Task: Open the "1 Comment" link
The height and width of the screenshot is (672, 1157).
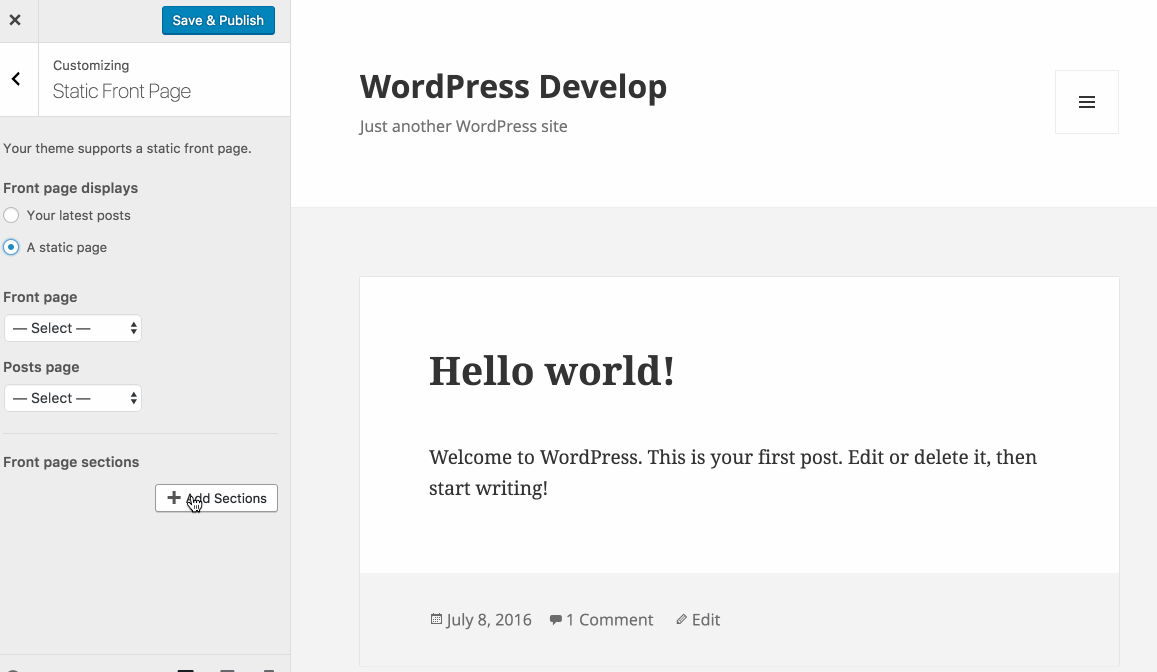Action: click(609, 620)
